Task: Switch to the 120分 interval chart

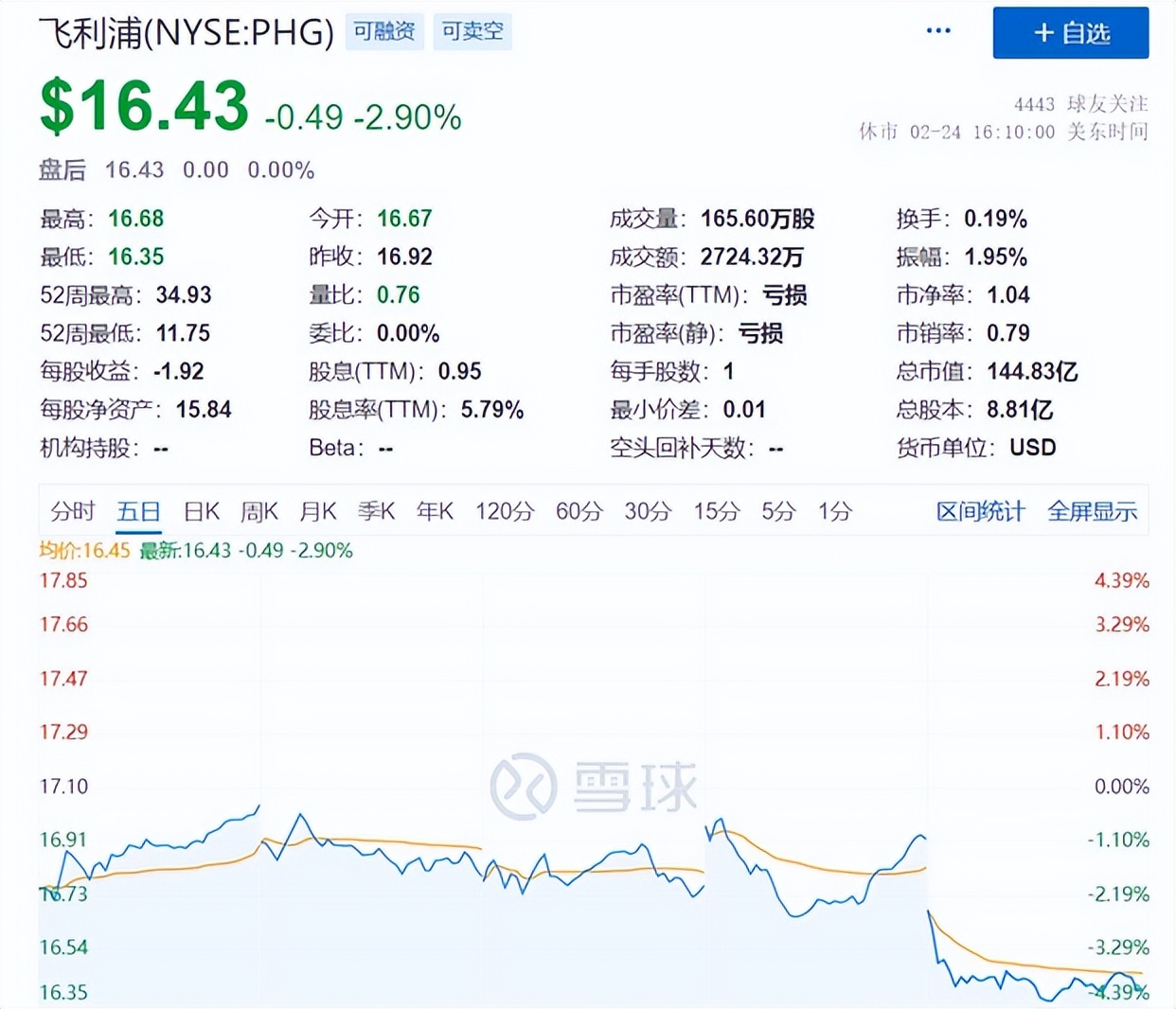Action: coord(505,511)
